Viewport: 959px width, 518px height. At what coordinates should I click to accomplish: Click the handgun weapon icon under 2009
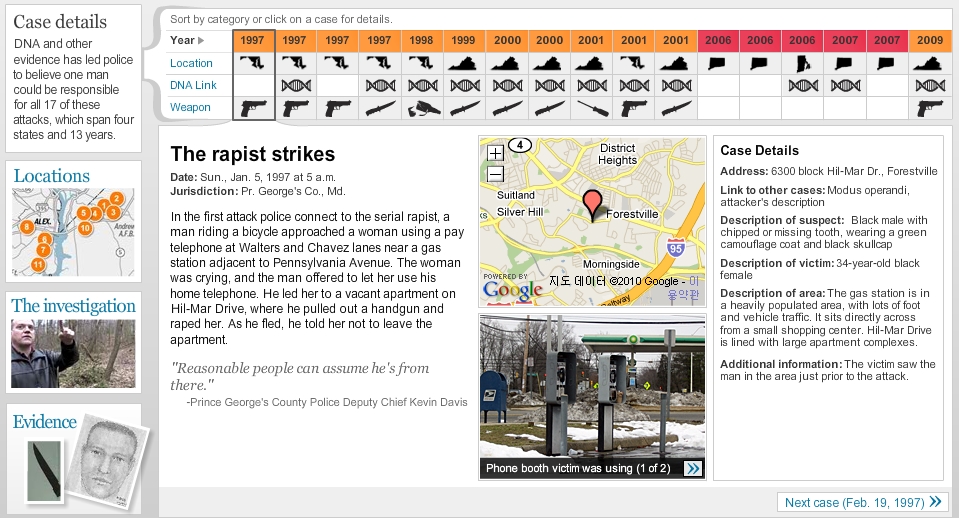point(930,108)
